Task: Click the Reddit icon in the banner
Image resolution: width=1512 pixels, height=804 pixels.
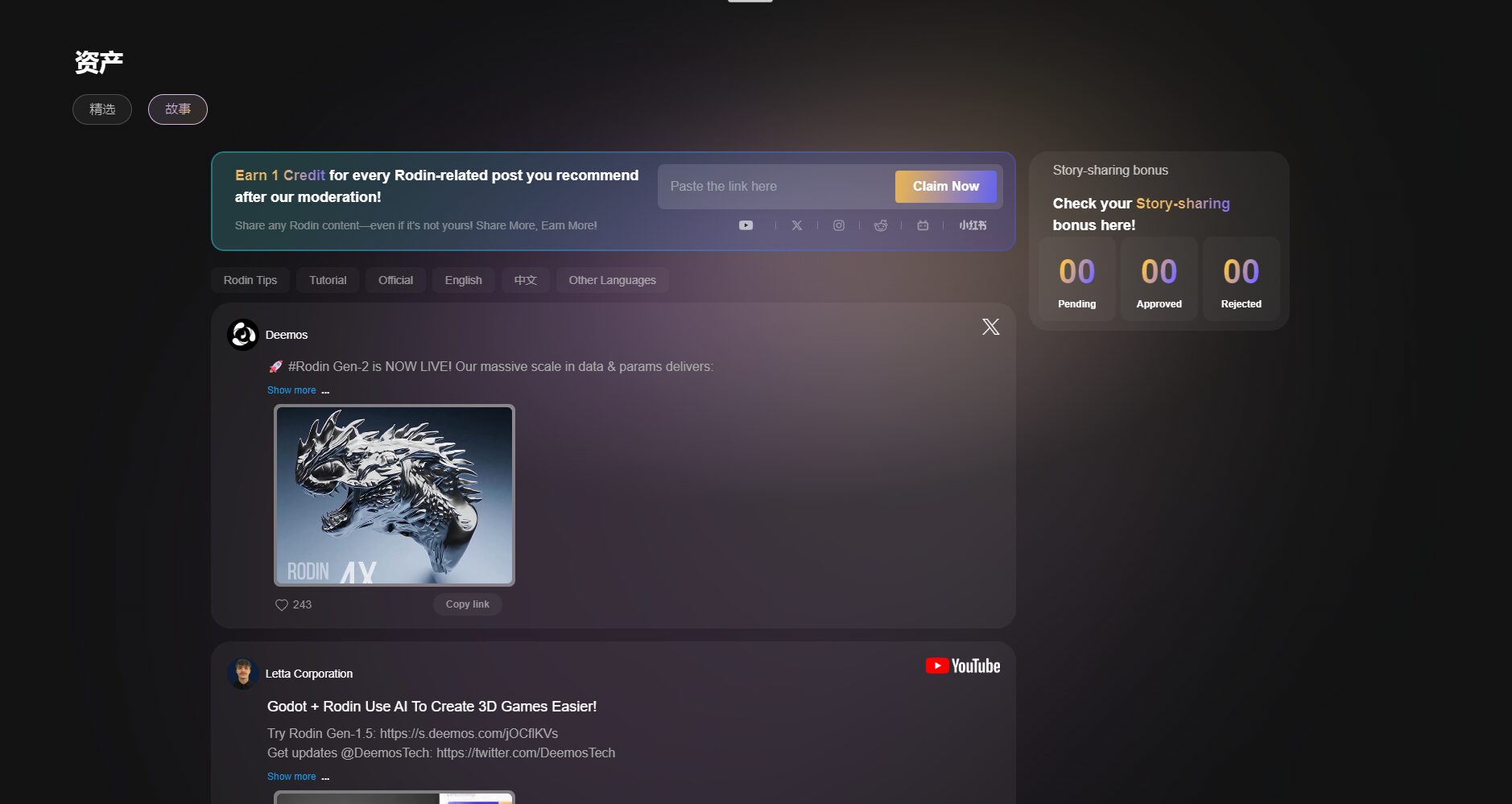Action: tap(880, 225)
